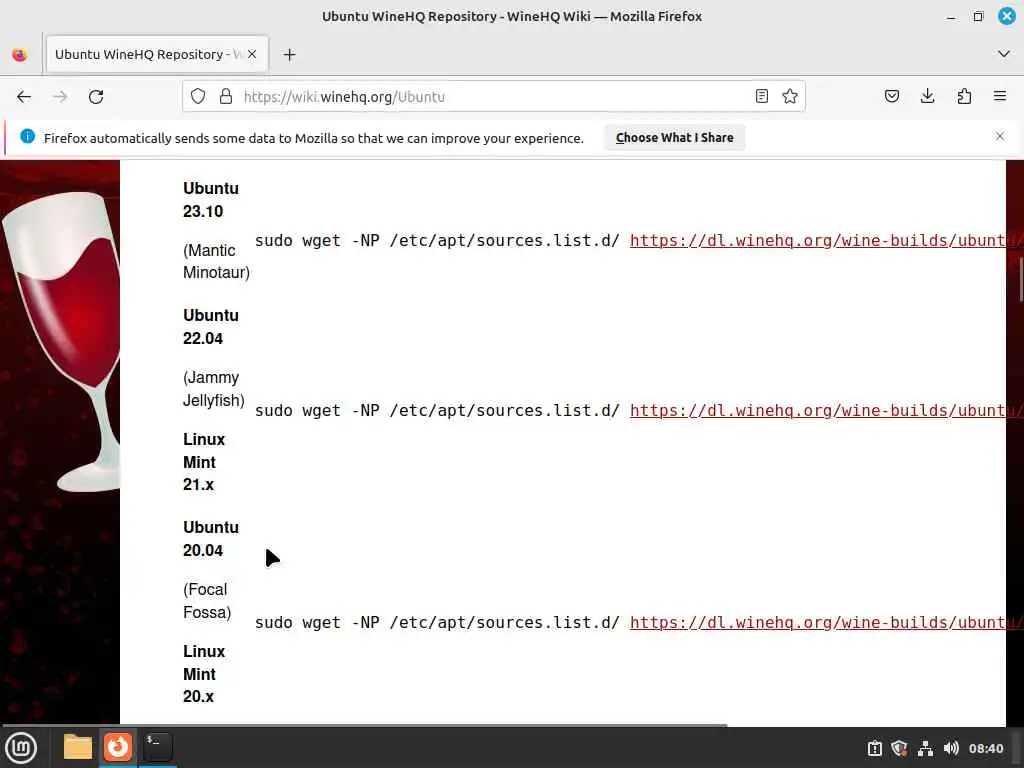
Task: Save the page to Pocket
Action: [891, 97]
